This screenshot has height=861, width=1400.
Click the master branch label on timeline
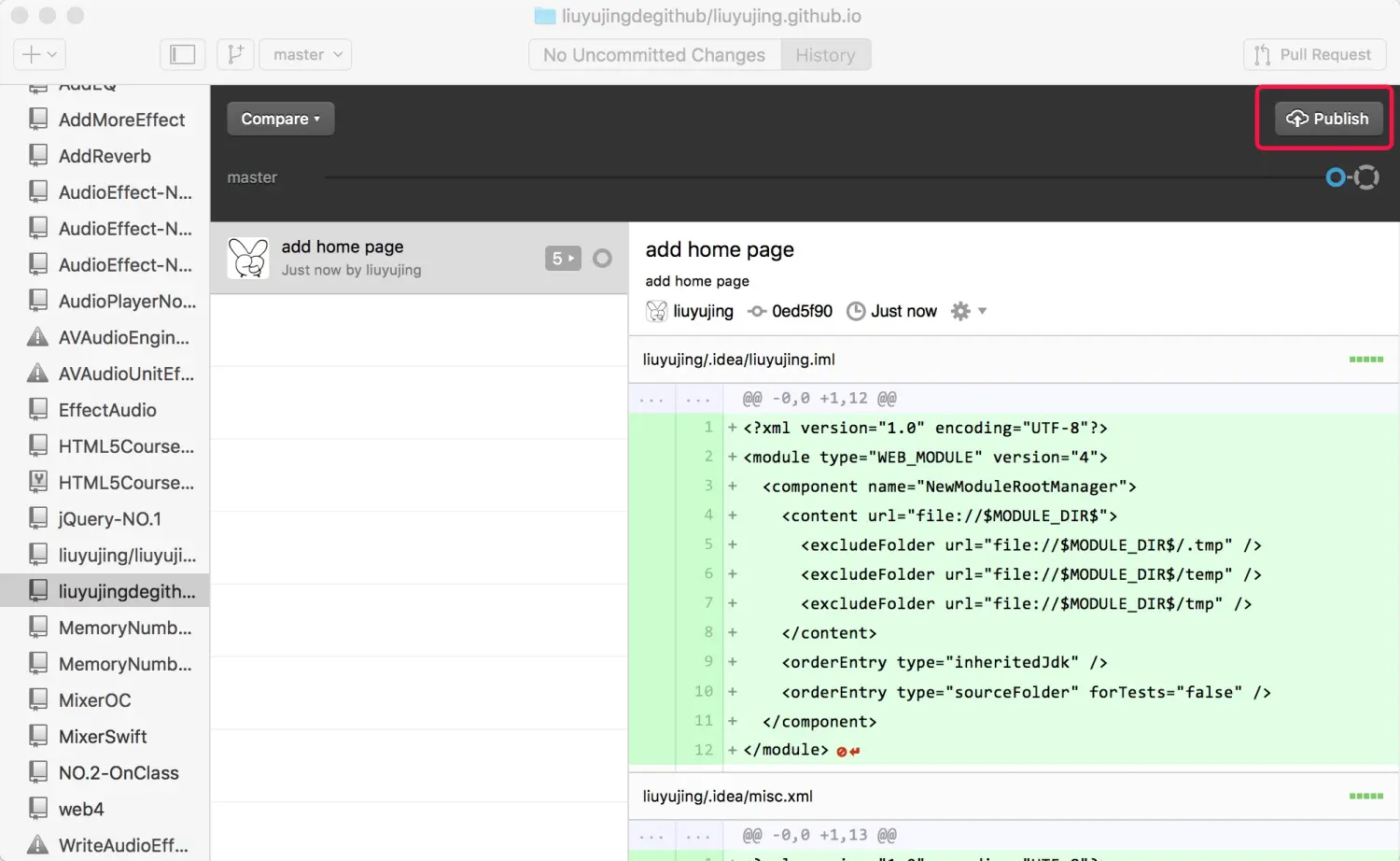click(252, 177)
